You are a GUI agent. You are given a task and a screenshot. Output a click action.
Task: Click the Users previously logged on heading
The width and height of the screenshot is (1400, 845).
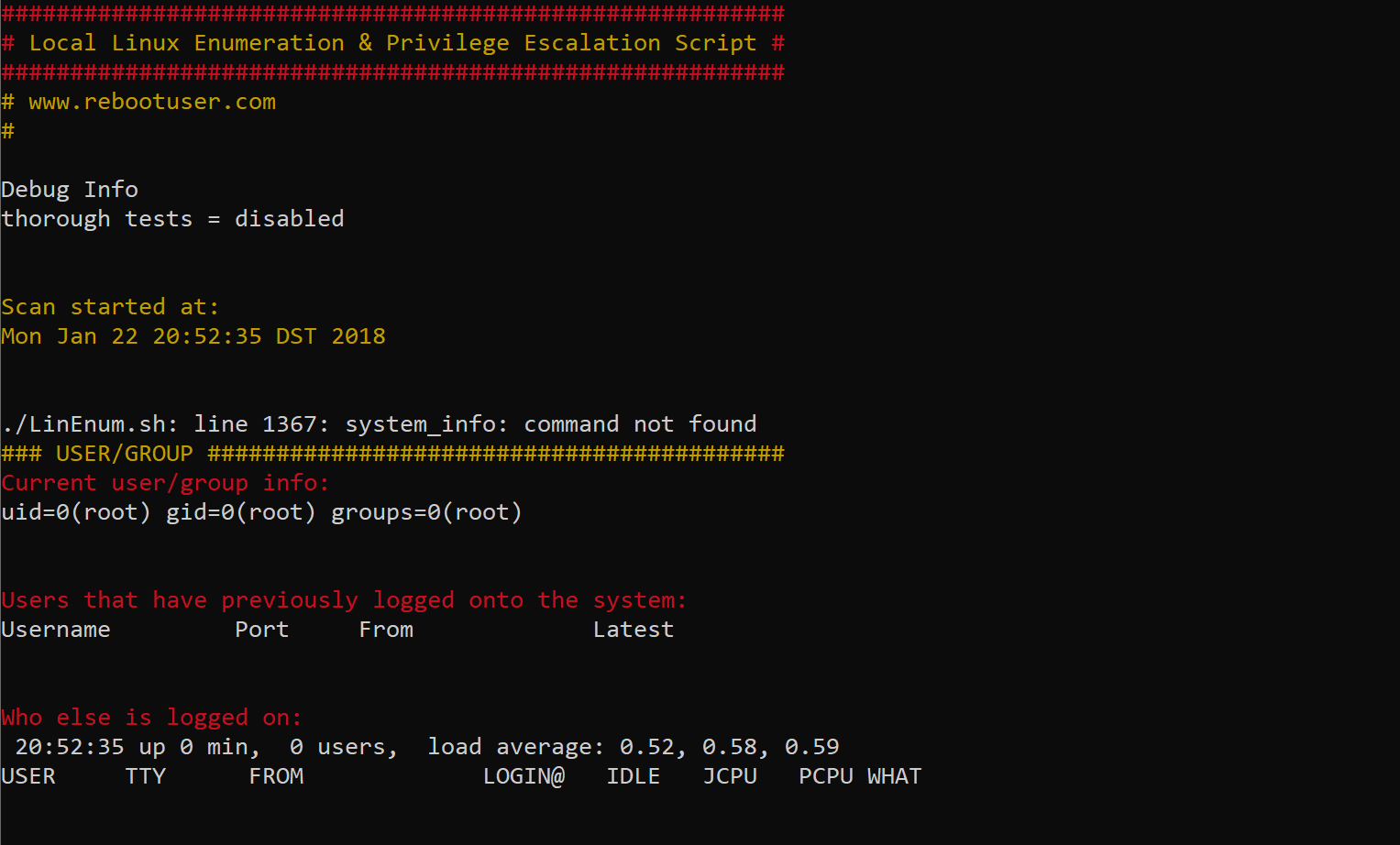click(344, 600)
